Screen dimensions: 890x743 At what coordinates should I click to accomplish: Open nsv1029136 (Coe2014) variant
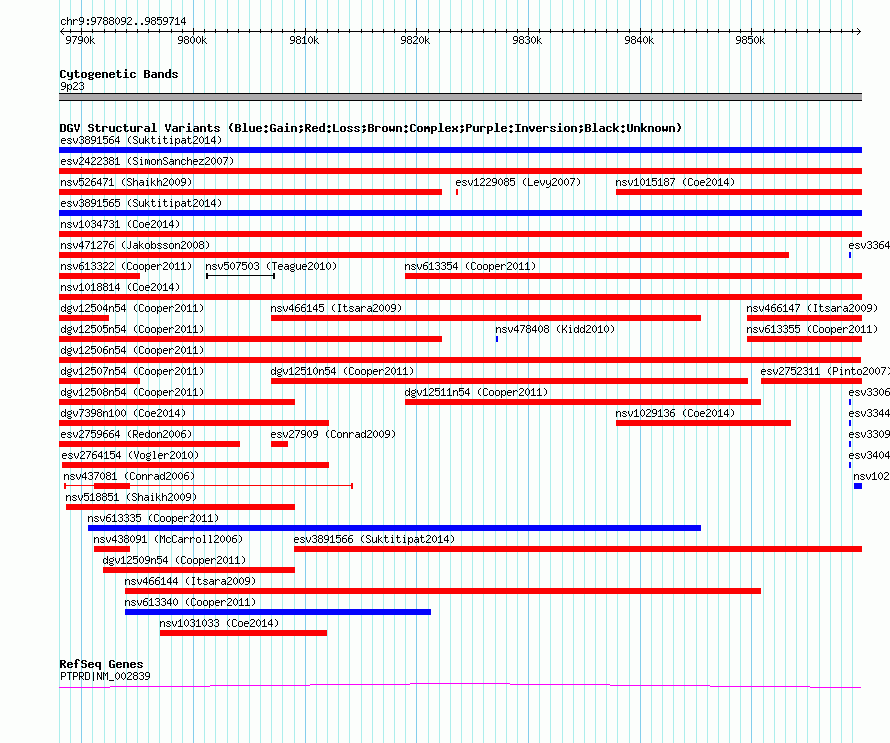tap(675, 413)
